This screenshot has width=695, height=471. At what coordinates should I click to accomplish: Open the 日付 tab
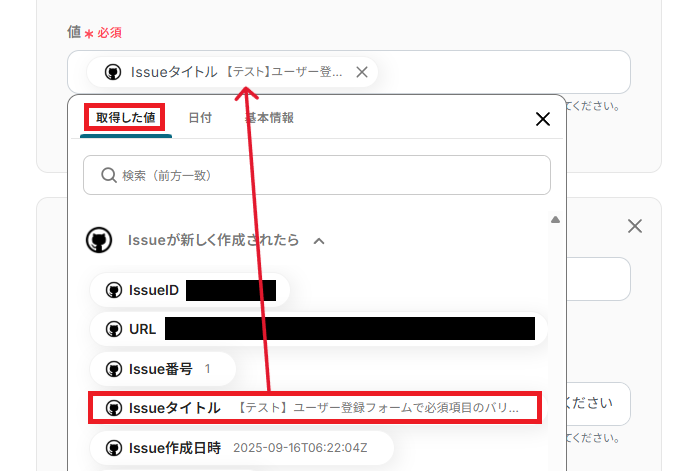tap(200, 118)
